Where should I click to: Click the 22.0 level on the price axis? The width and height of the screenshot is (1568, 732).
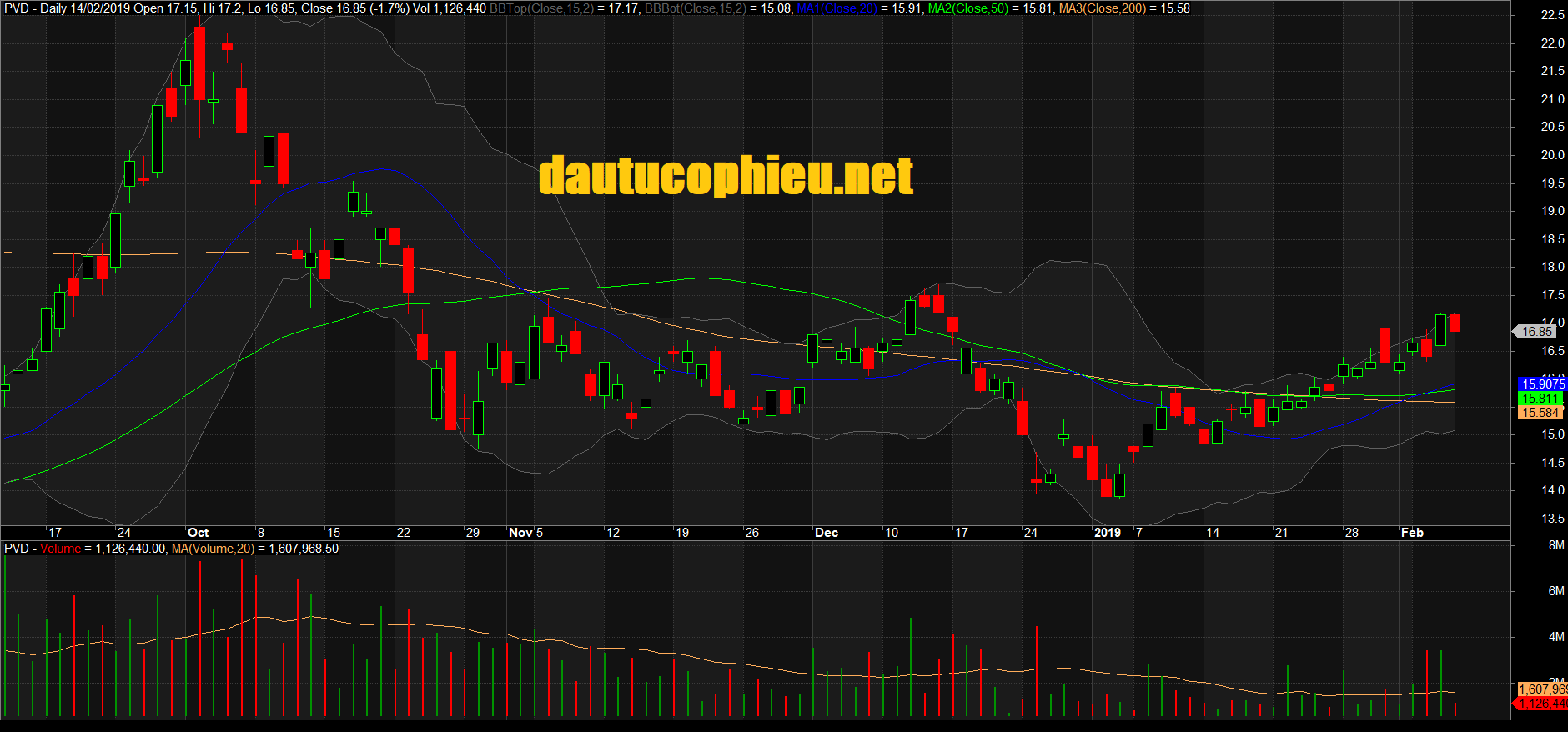[x=1552, y=43]
